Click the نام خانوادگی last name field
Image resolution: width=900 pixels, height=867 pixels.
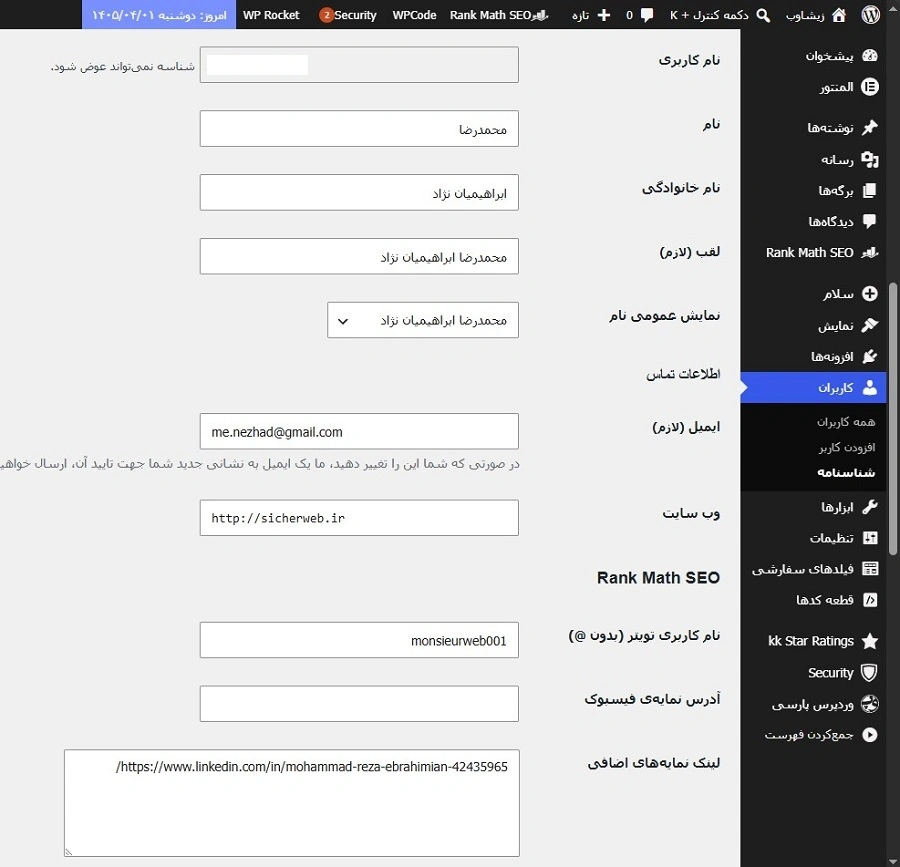click(359, 192)
